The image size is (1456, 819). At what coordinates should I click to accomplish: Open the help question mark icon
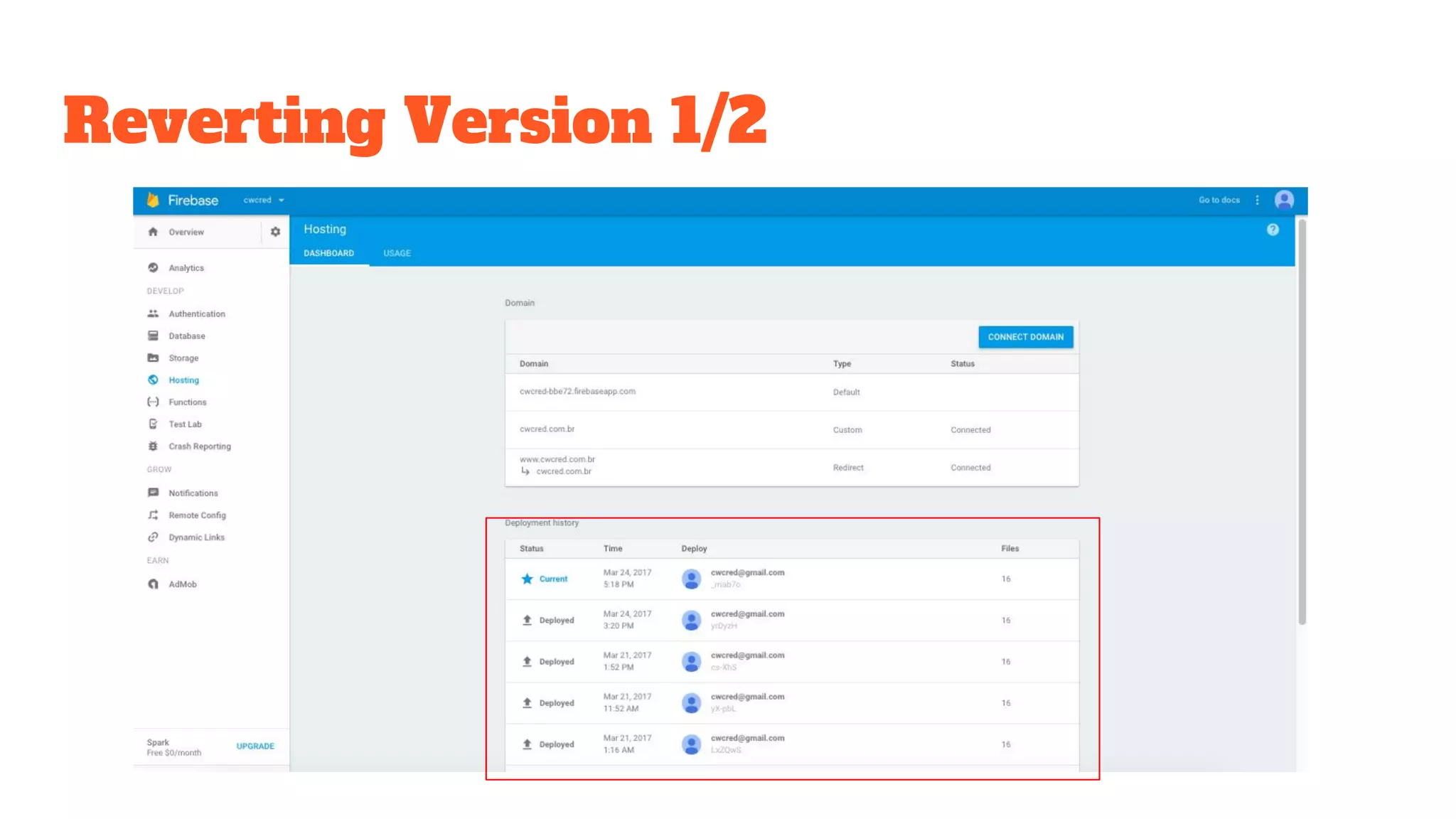1273,230
